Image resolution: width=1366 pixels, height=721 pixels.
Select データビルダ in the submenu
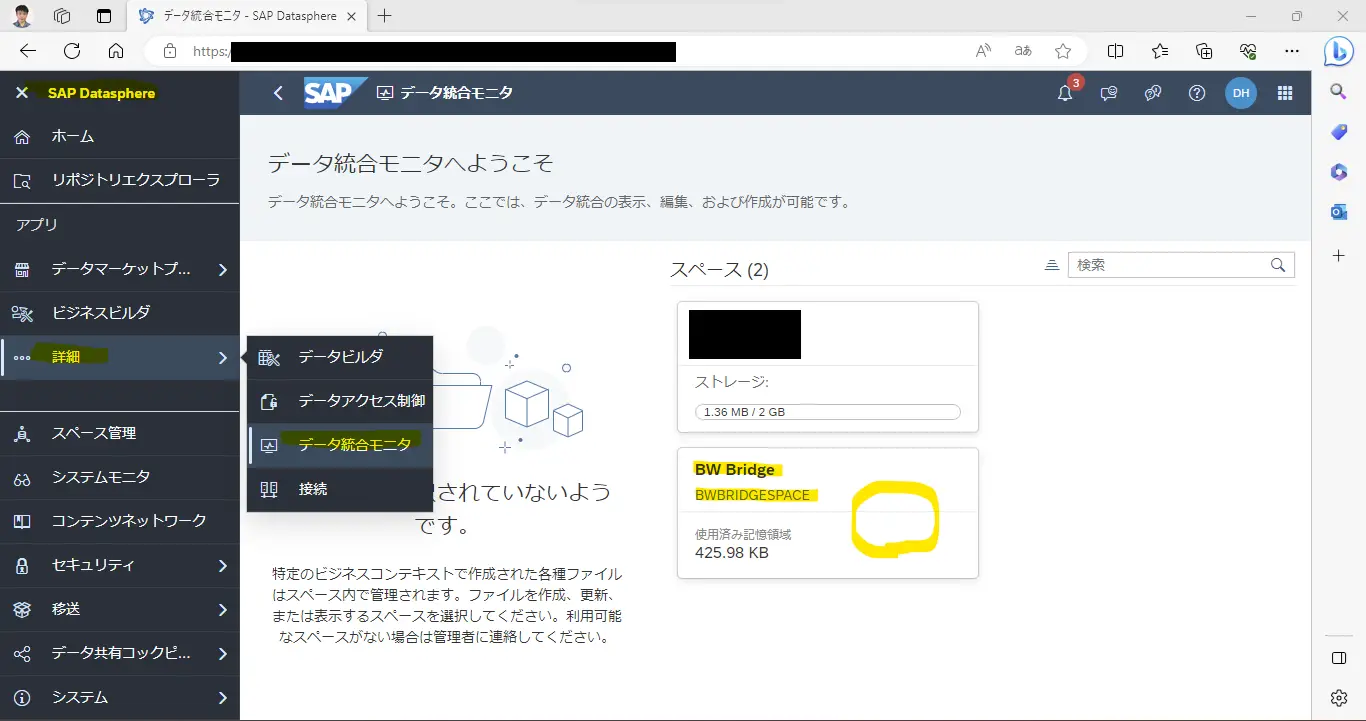click(340, 357)
